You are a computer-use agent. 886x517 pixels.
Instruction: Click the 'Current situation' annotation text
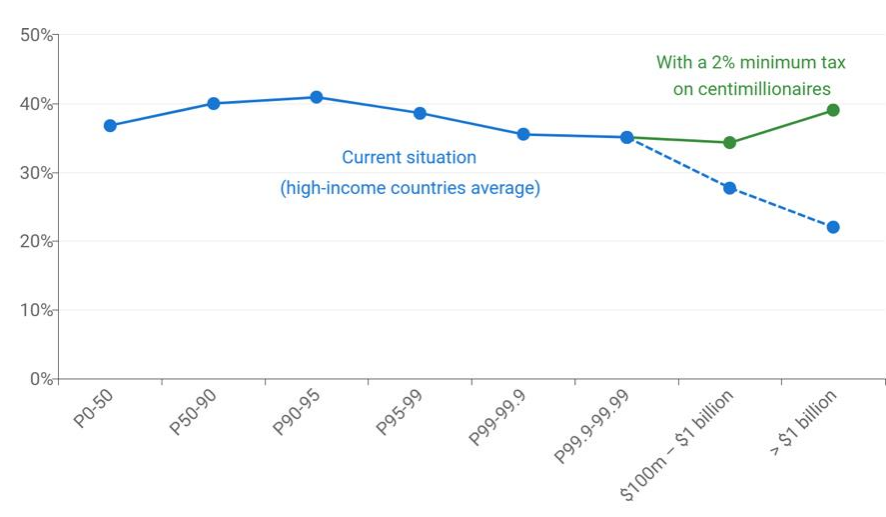point(410,158)
